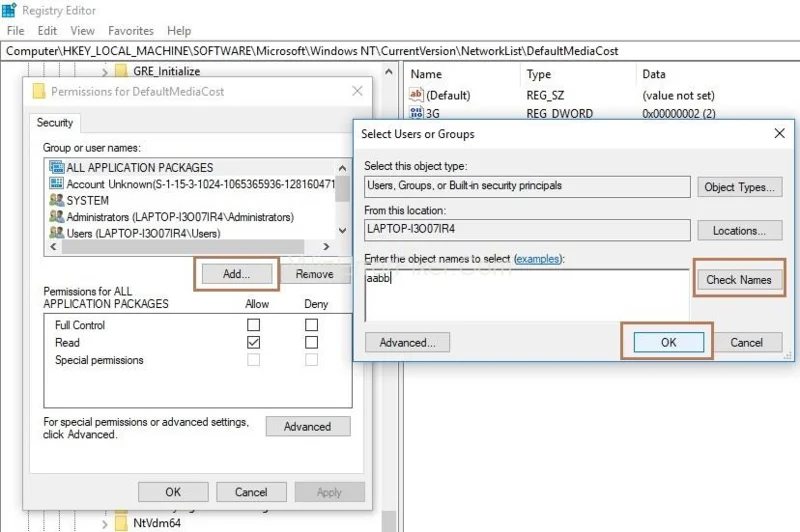800x532 pixels.
Task: Click Deny checkbox for Special permissions
Action: click(x=311, y=360)
